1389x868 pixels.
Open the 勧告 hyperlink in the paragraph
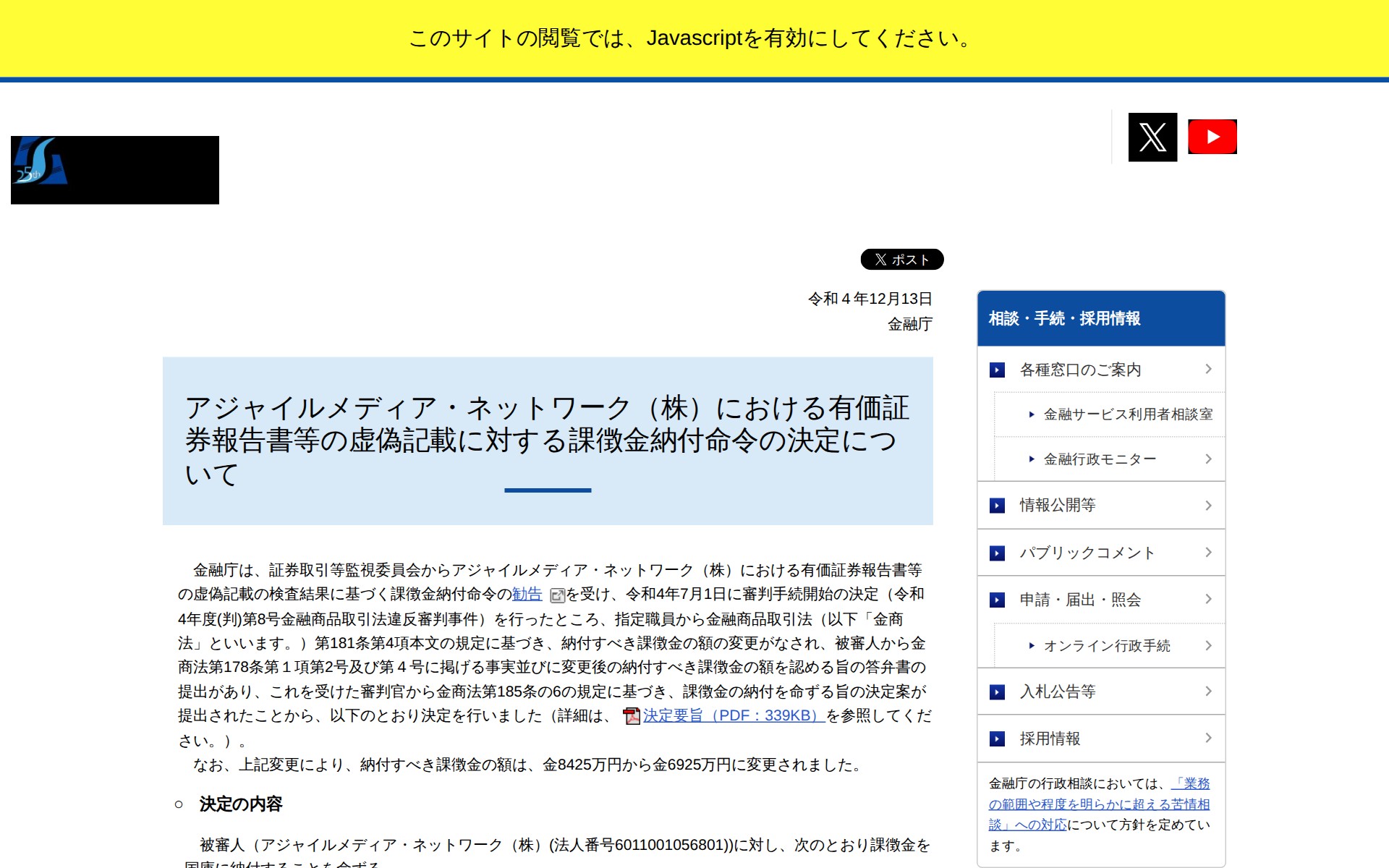coord(527,595)
